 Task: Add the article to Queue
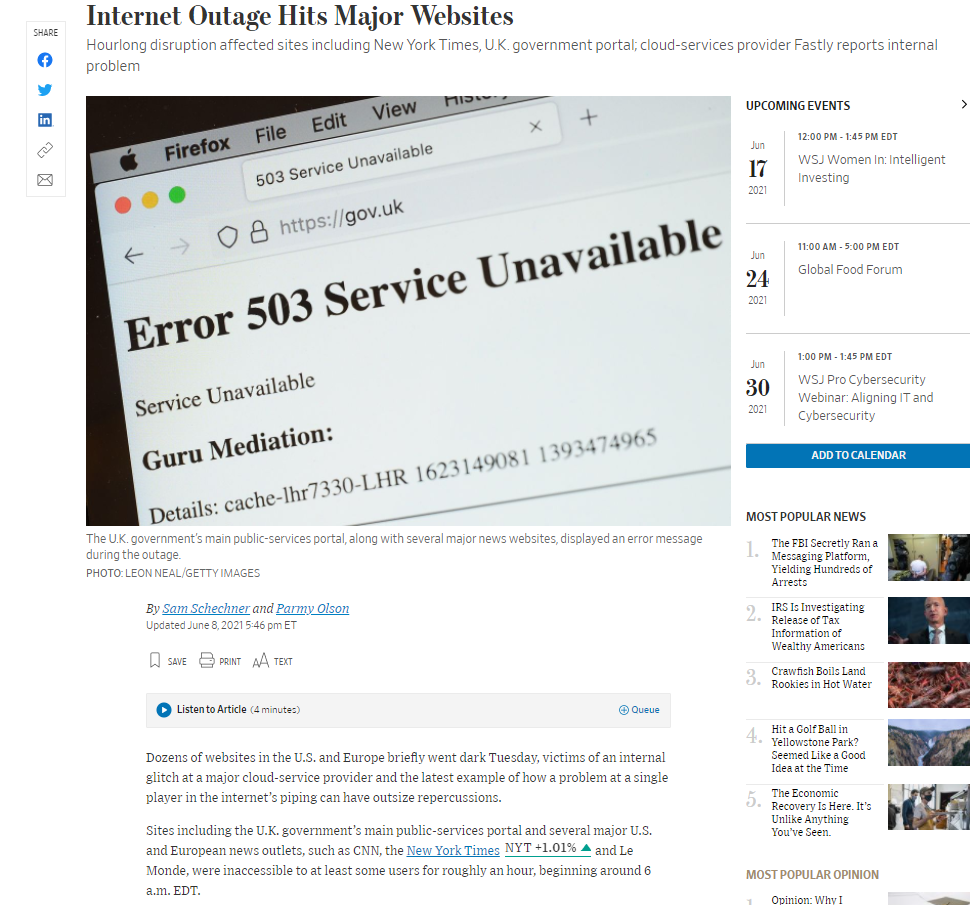(x=639, y=709)
